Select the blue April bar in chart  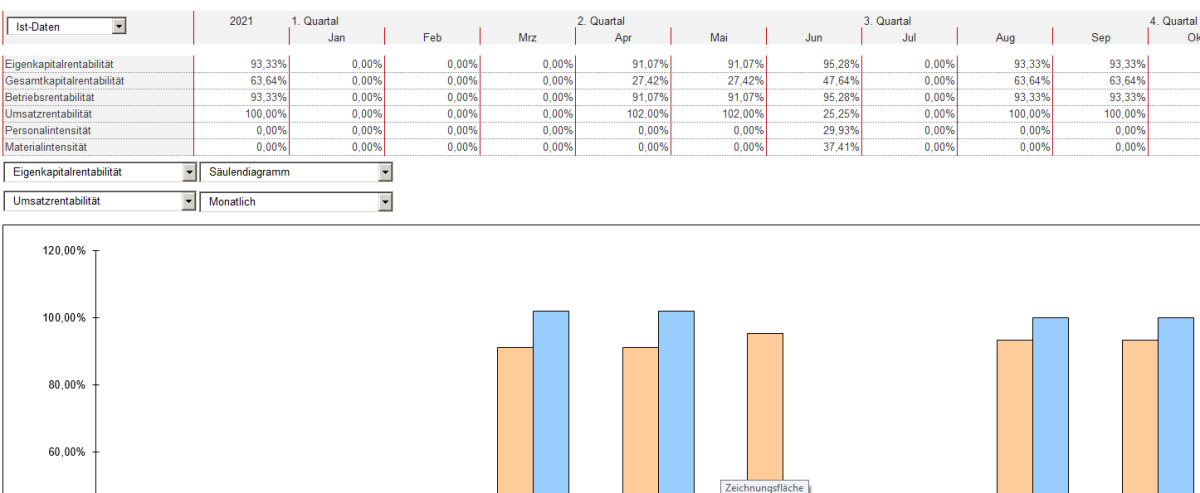[551, 400]
